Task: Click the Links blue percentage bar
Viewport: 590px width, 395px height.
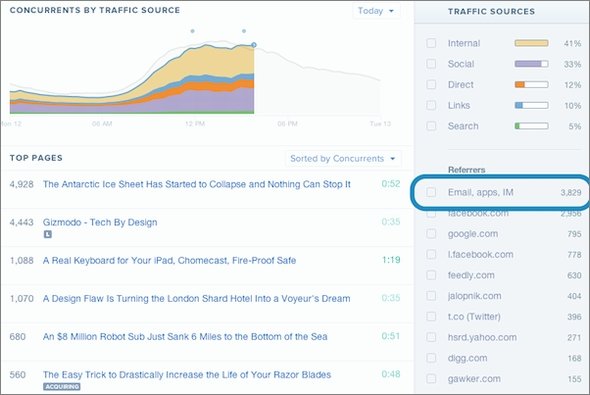Action: (x=531, y=105)
